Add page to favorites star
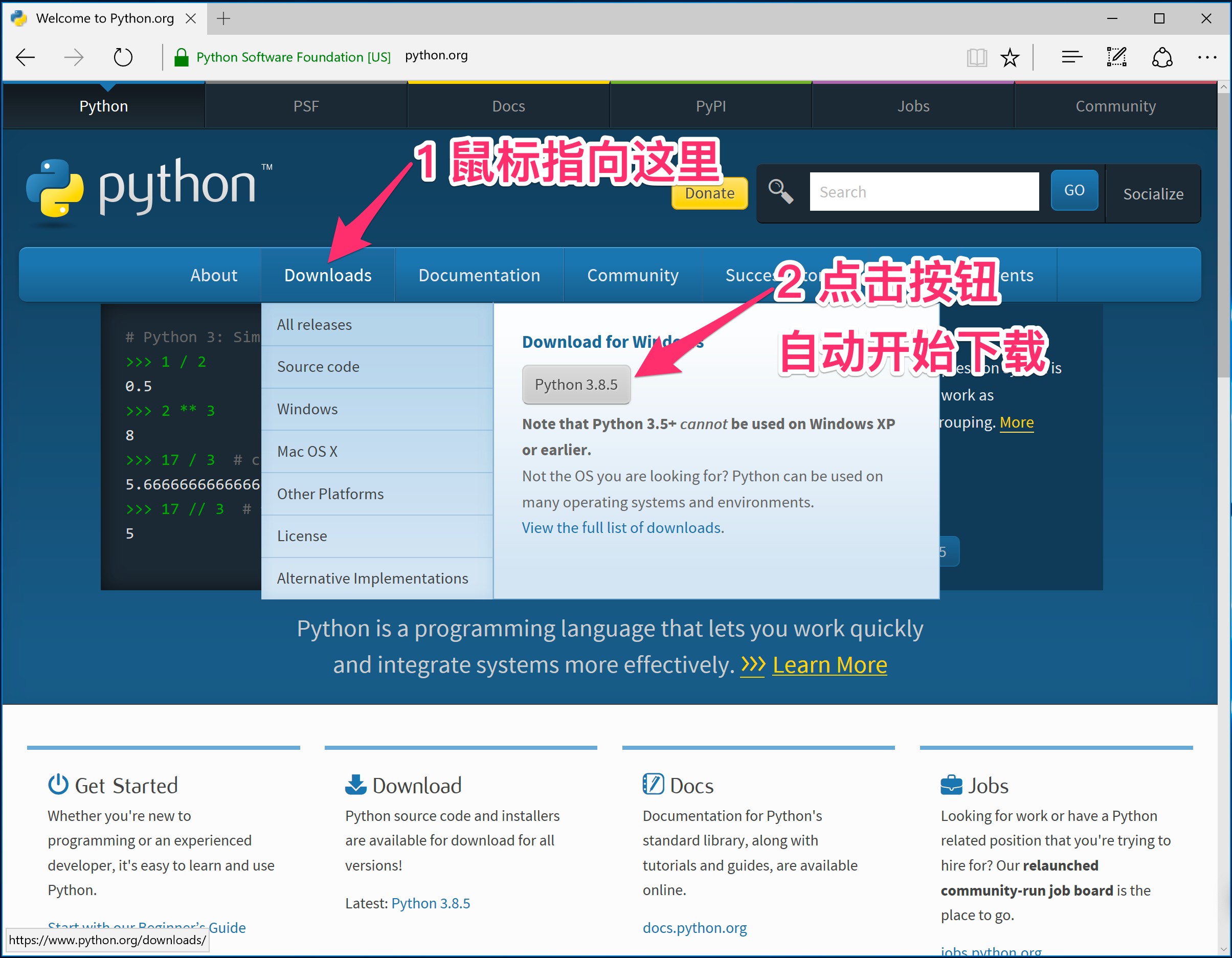 (1010, 57)
